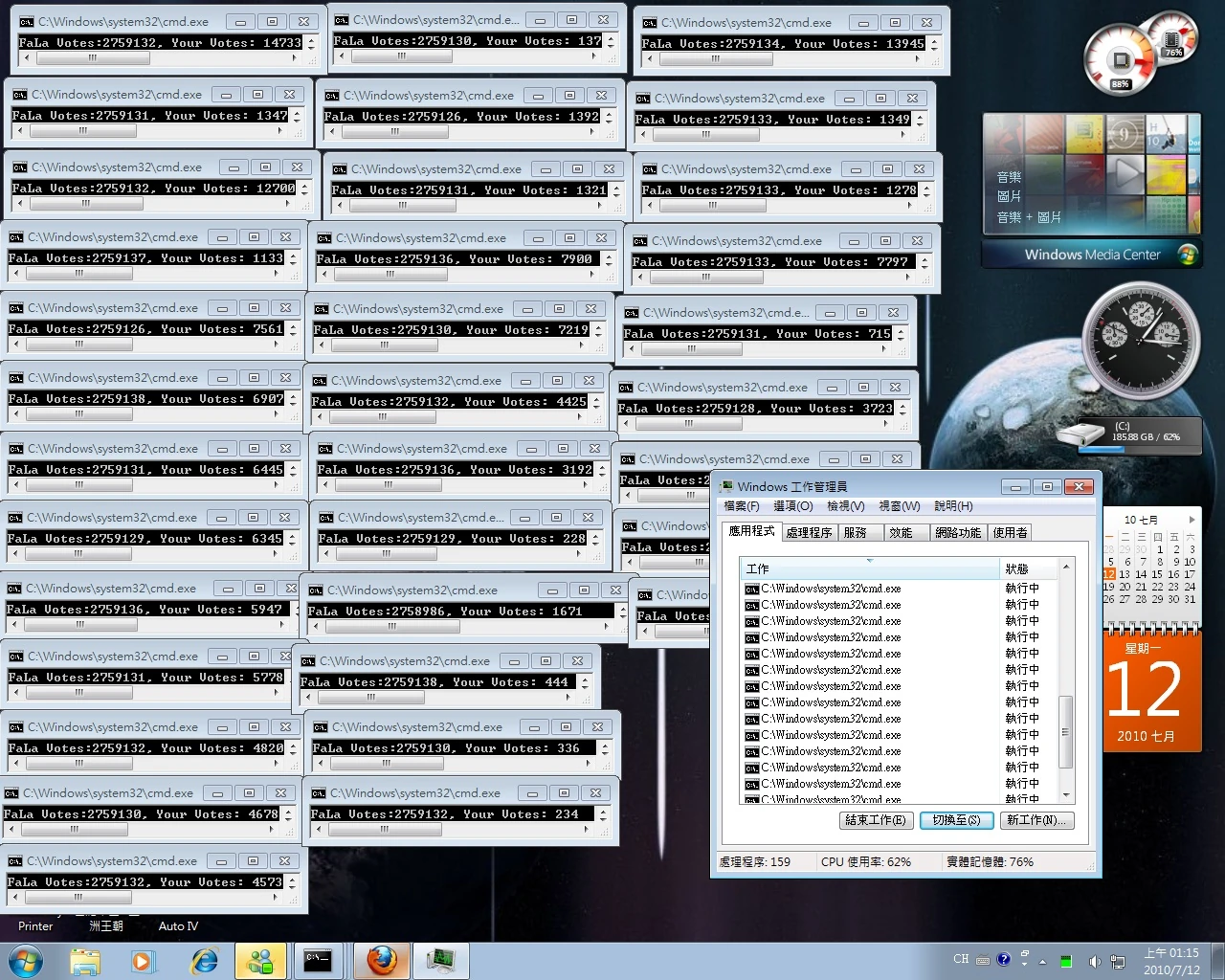Click the cmd.exe taskbar button
Viewport: 1225px width, 980px height.
[x=318, y=961]
